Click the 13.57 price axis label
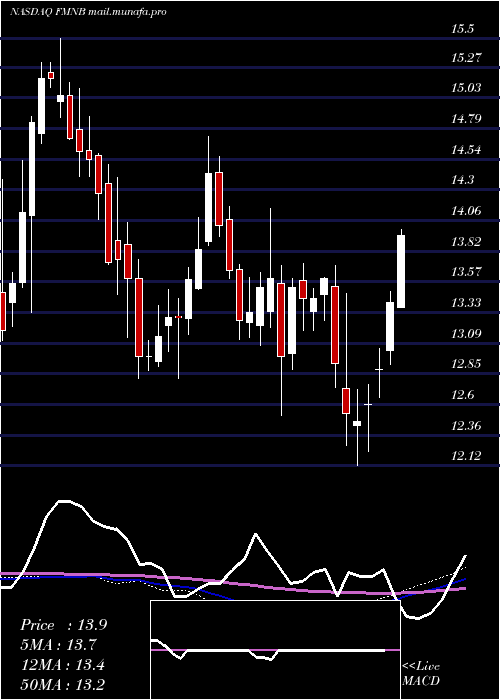The width and height of the screenshot is (500, 700). click(x=467, y=272)
